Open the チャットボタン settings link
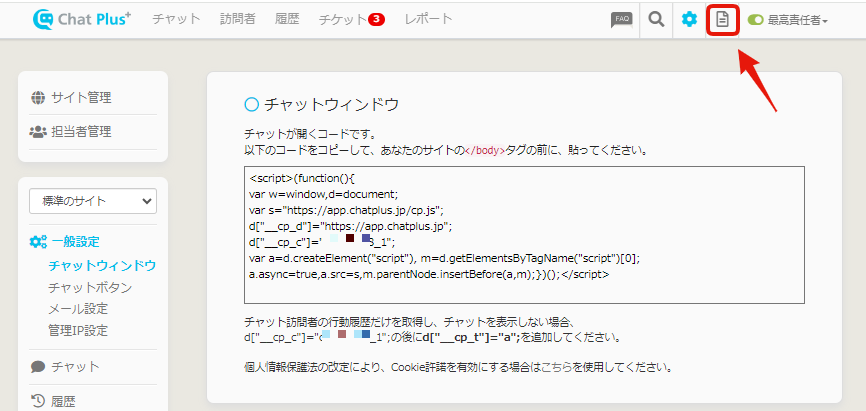The width and height of the screenshot is (866, 411). (x=90, y=287)
